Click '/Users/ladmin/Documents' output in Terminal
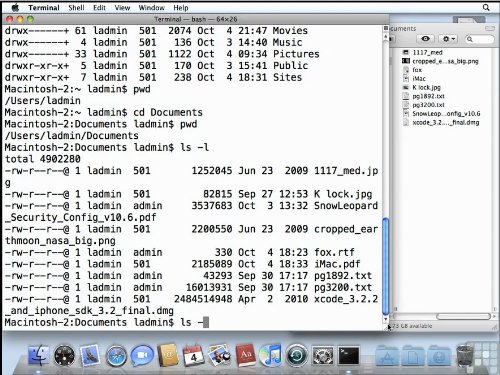The height and width of the screenshot is (375, 500). (x=72, y=136)
